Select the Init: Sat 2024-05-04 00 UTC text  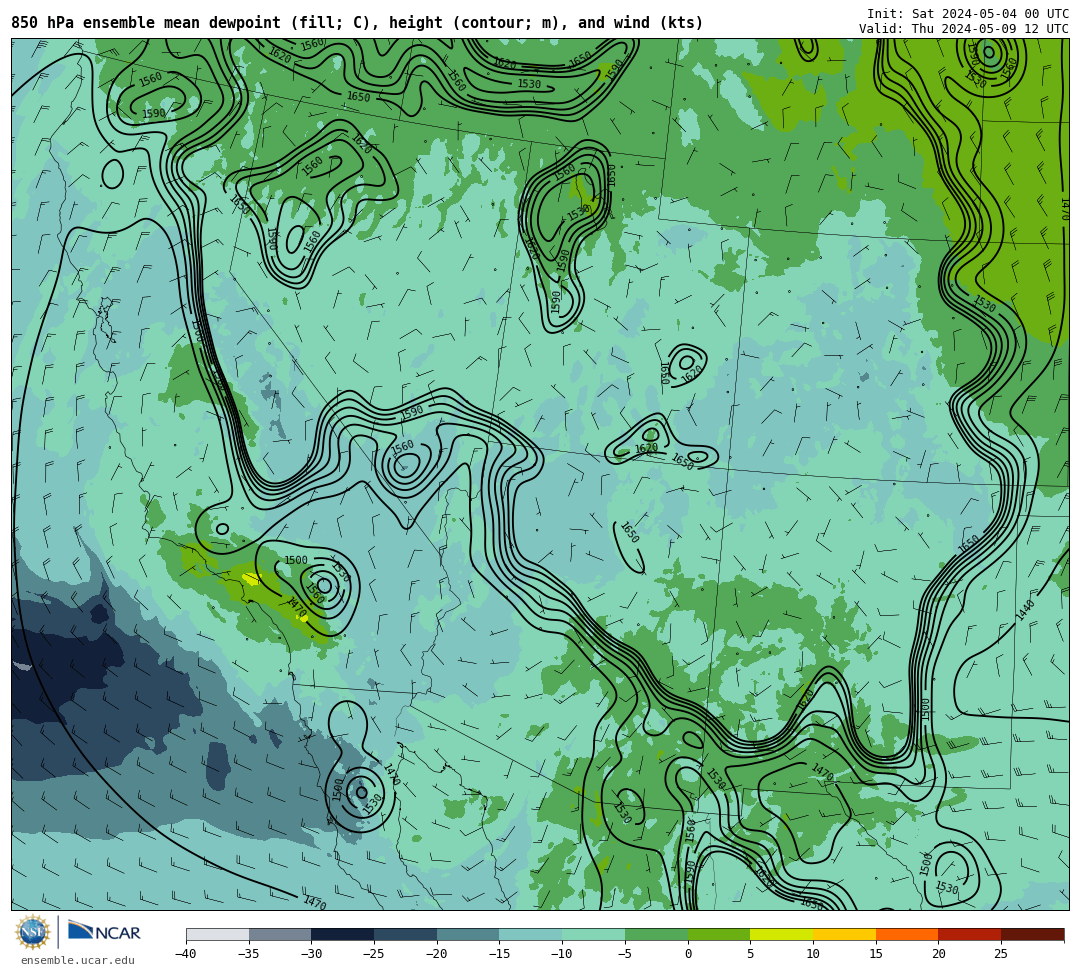point(968,13)
